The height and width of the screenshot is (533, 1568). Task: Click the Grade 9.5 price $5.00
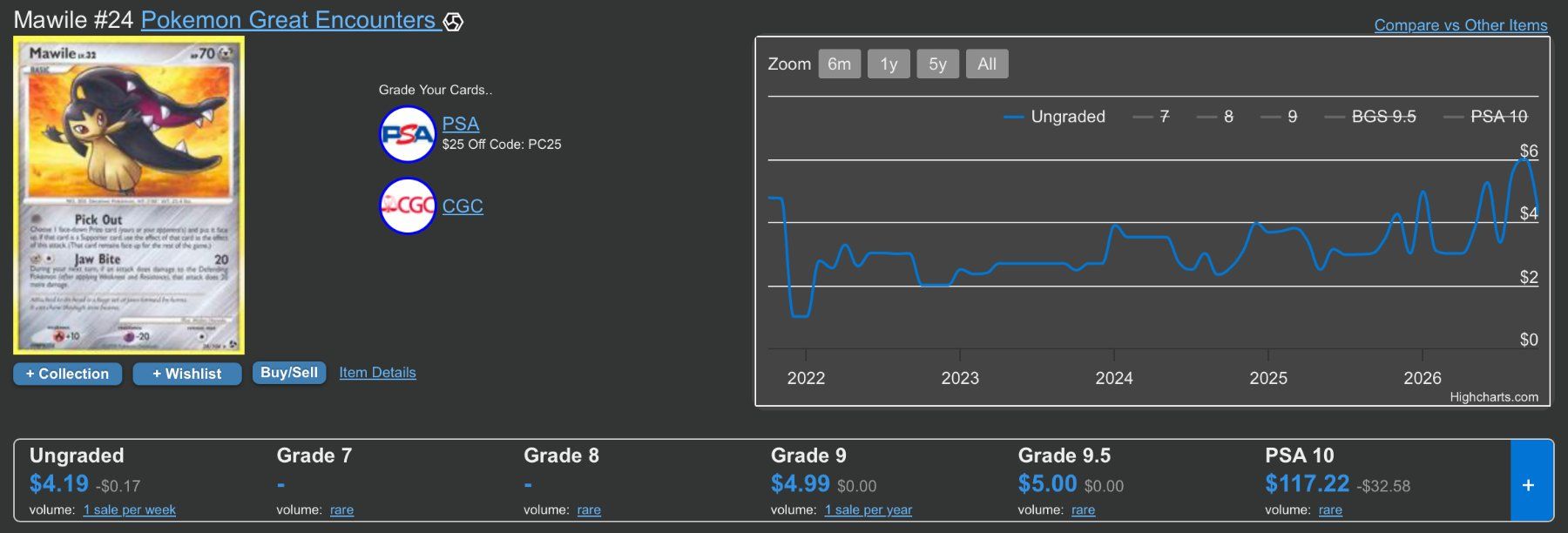tap(1048, 483)
